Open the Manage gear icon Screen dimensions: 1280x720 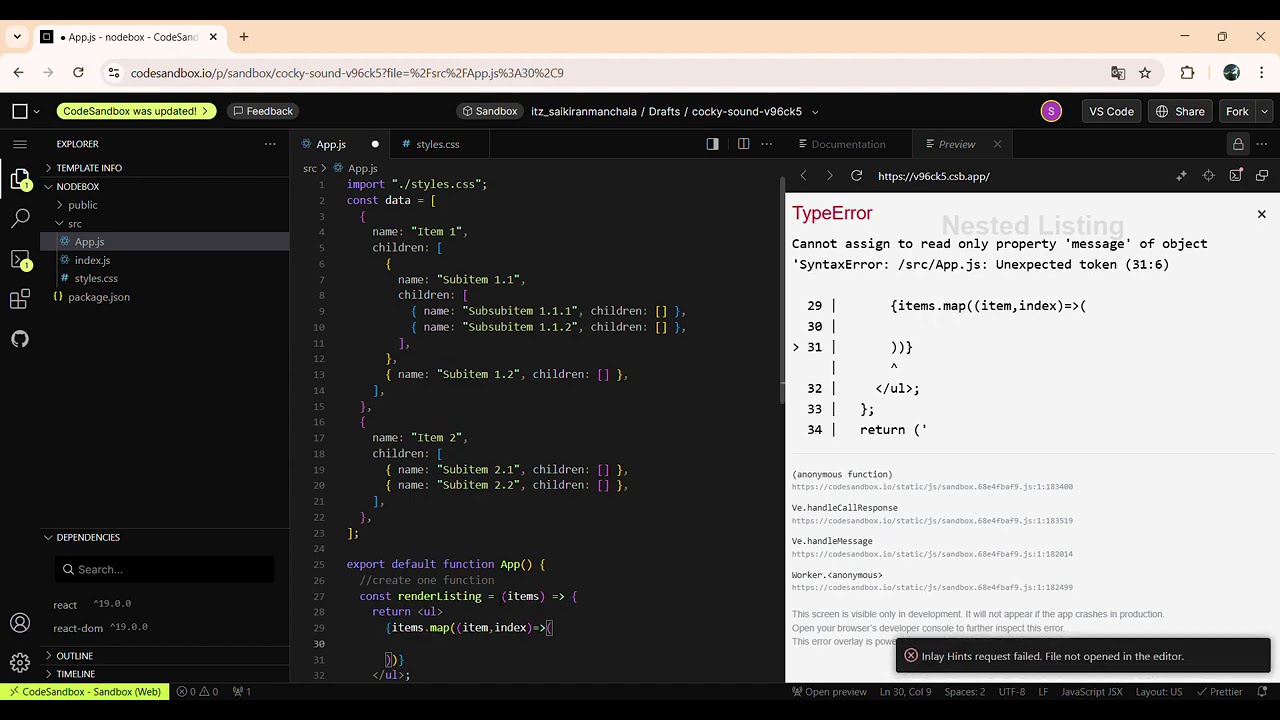20,662
